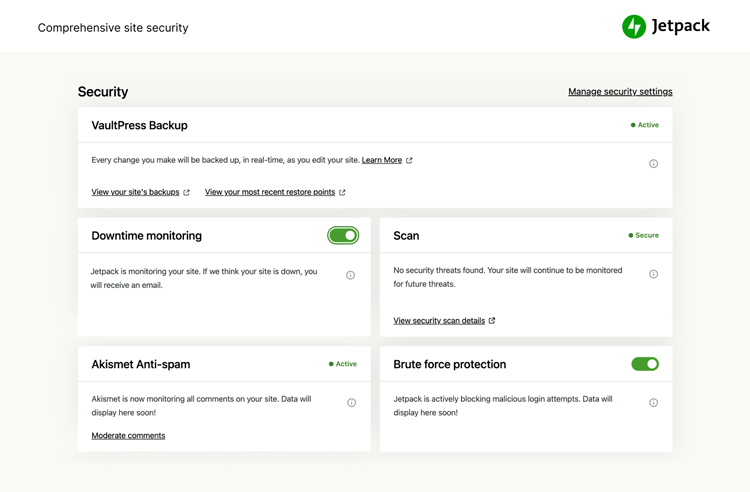Viewport: 750px width, 492px height.
Task: Select the VaultPress Backup heading
Action: coord(139,125)
